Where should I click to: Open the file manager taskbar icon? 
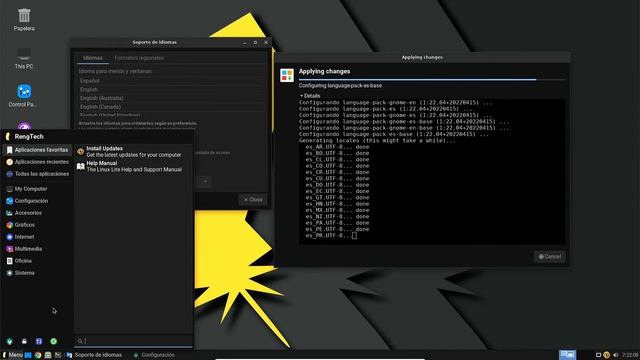tap(48, 355)
